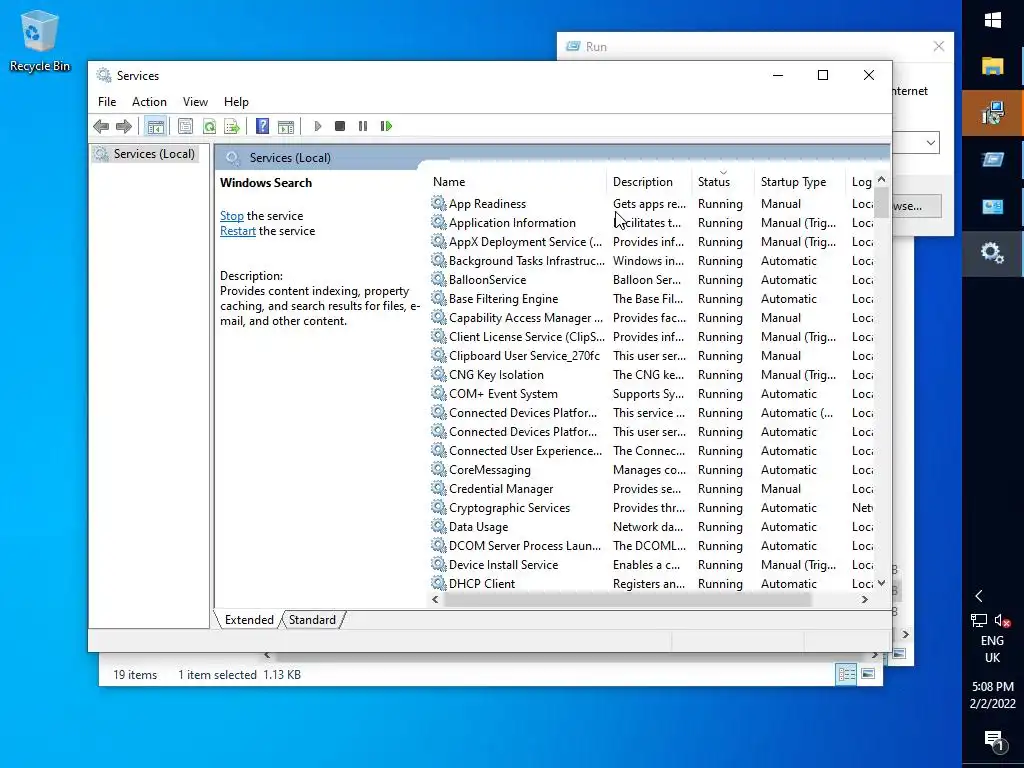
Task: Click the muted volume tray icon
Action: (x=1002, y=620)
